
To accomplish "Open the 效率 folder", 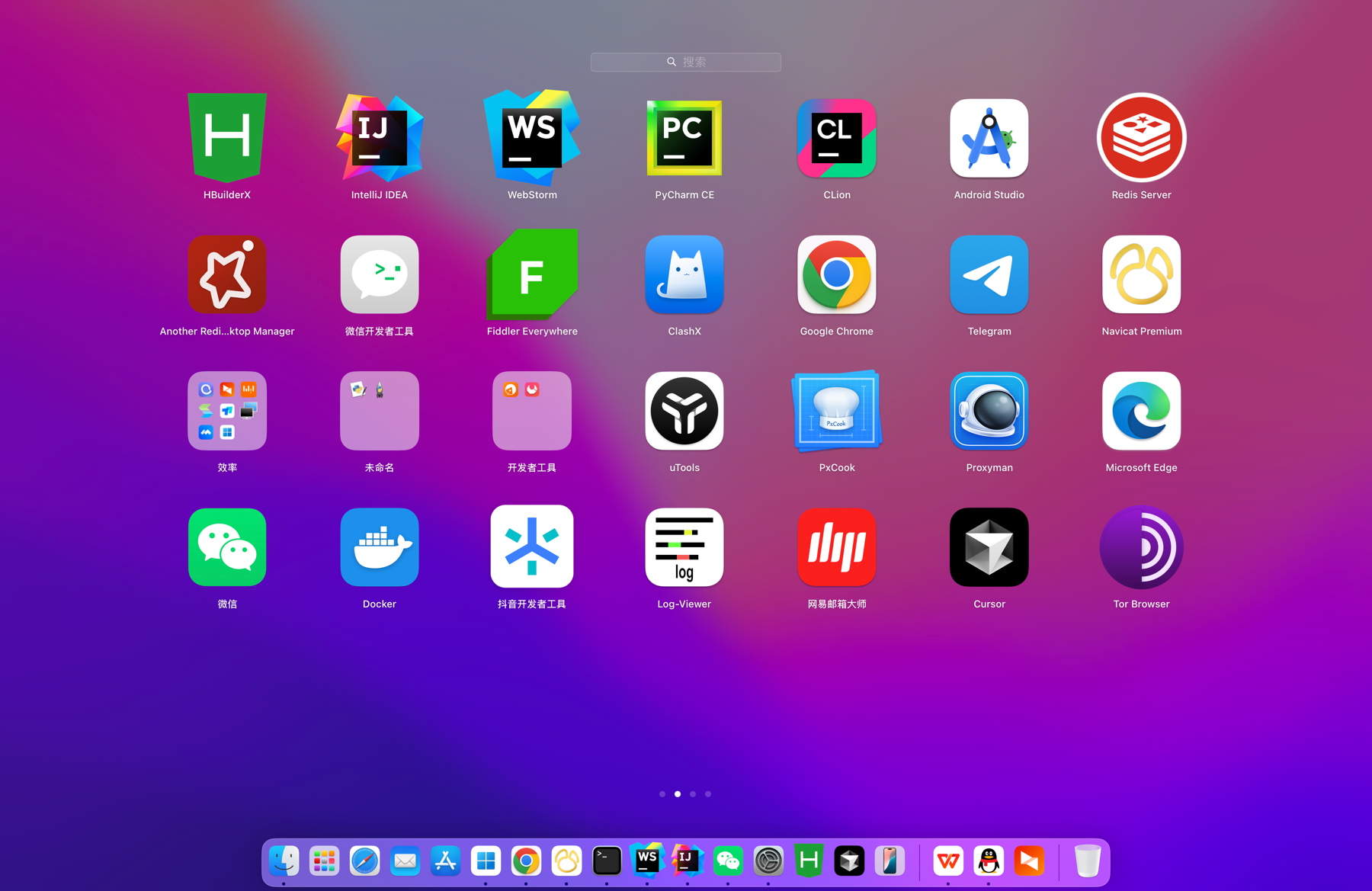I will (227, 411).
